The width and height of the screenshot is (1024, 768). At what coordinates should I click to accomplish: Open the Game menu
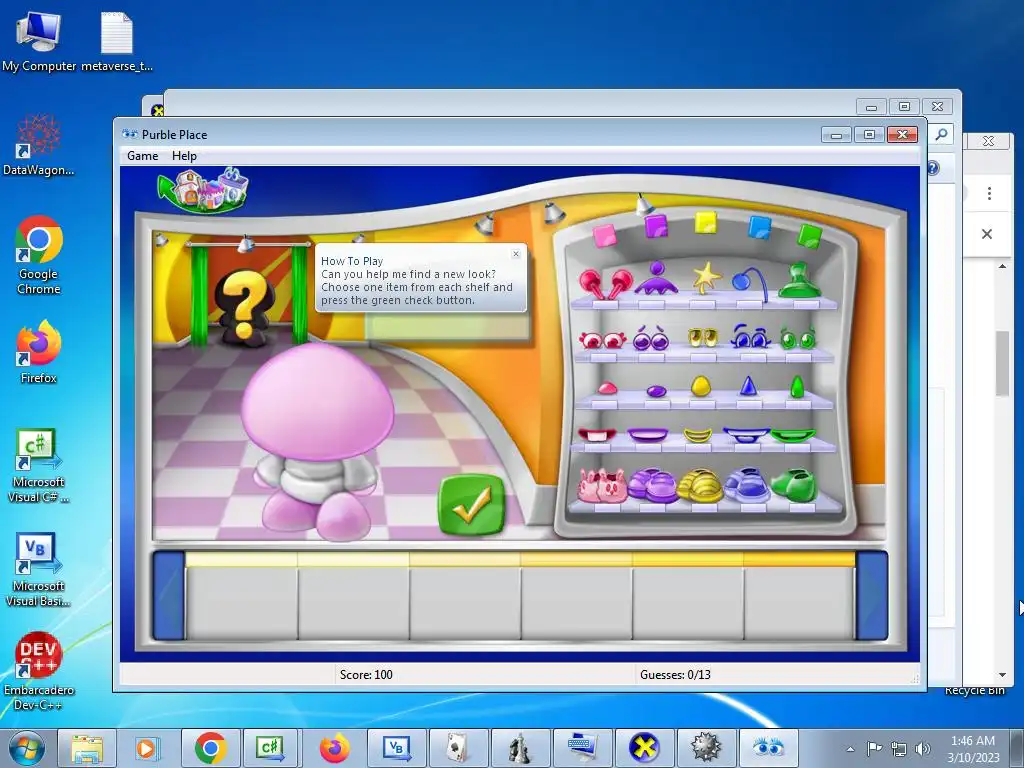click(x=142, y=155)
